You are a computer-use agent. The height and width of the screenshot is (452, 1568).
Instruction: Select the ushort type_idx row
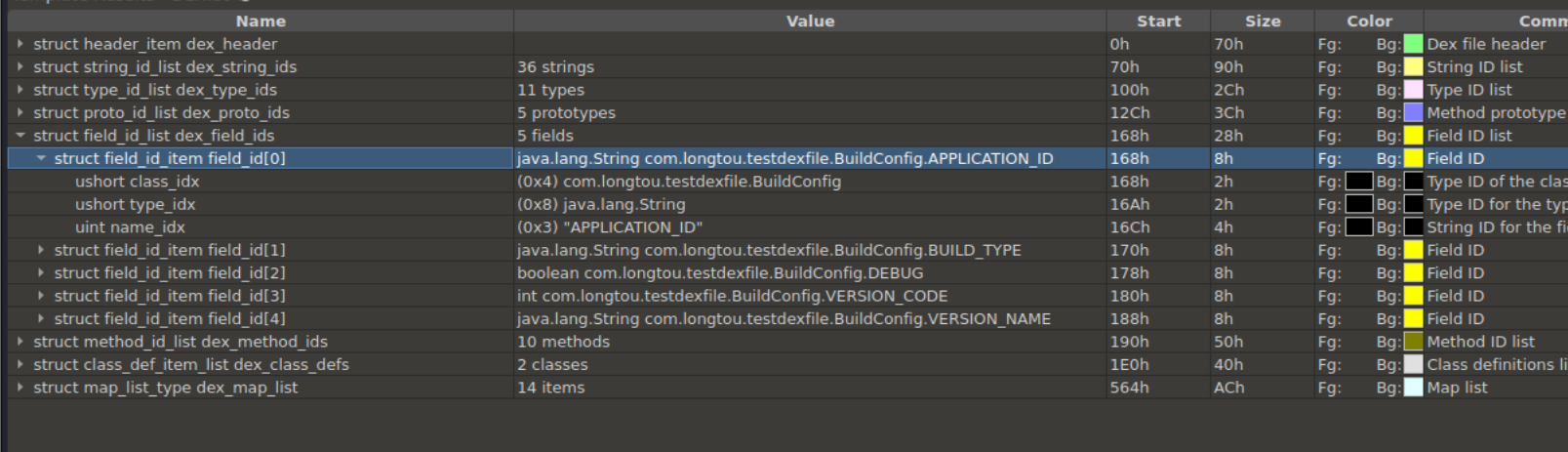point(136,204)
